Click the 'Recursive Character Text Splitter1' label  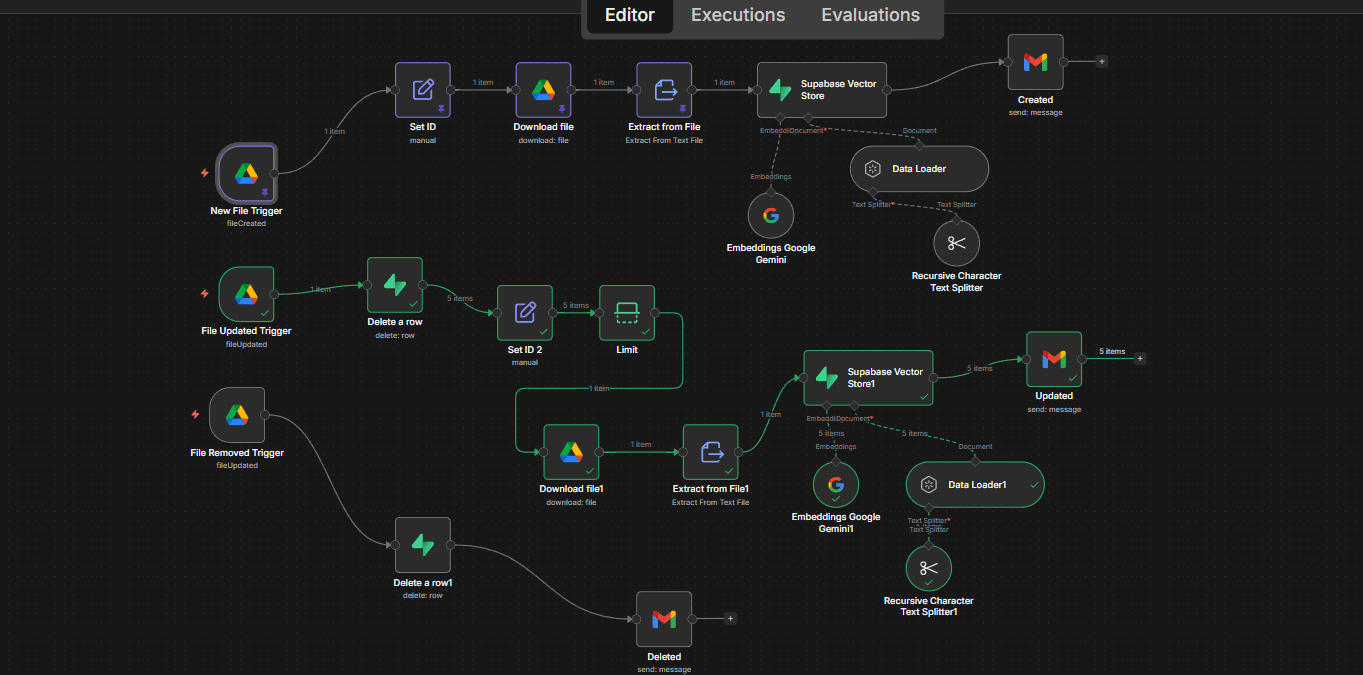click(x=929, y=606)
